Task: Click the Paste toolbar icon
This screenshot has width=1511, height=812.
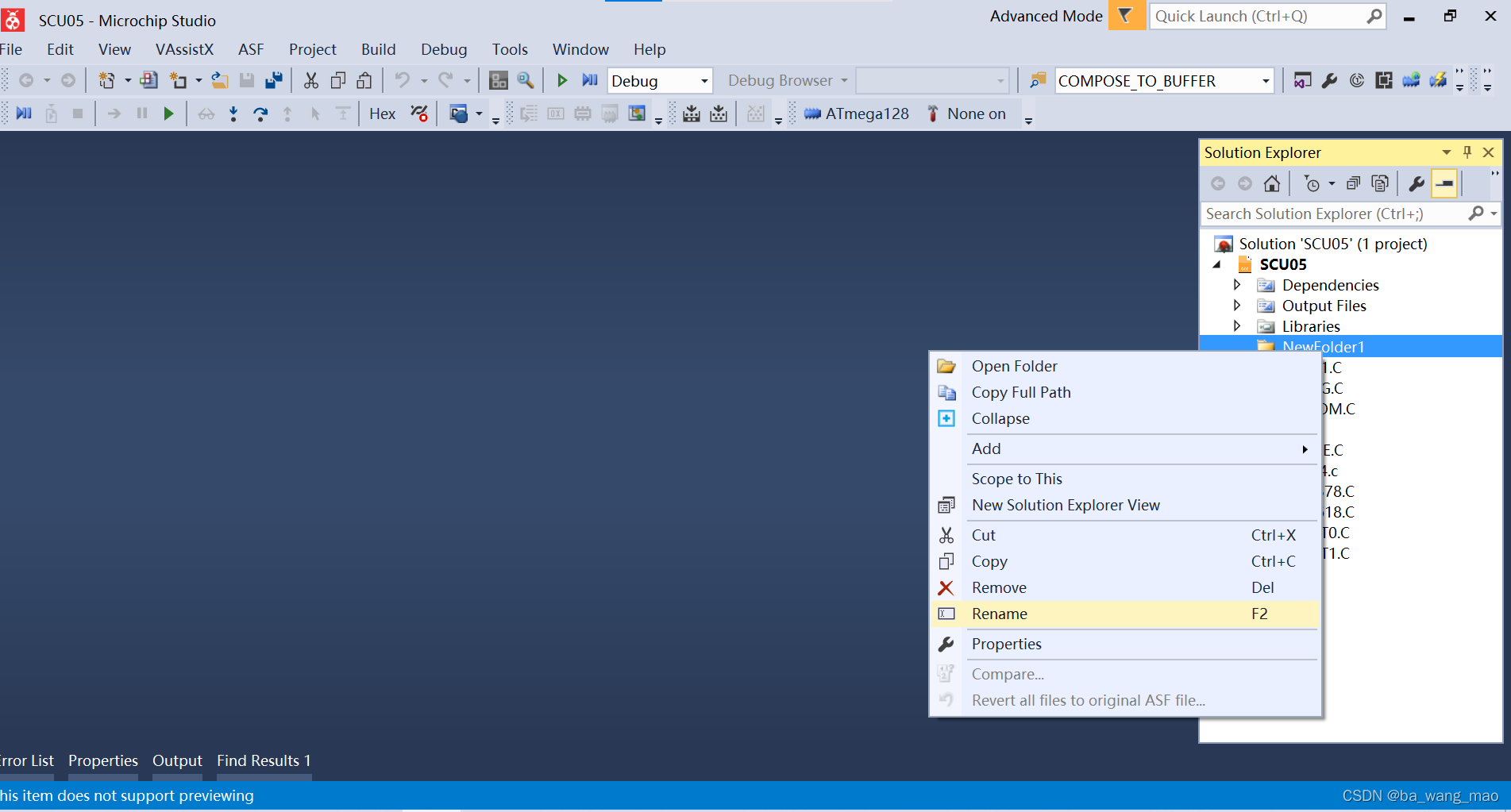Action: [364, 80]
